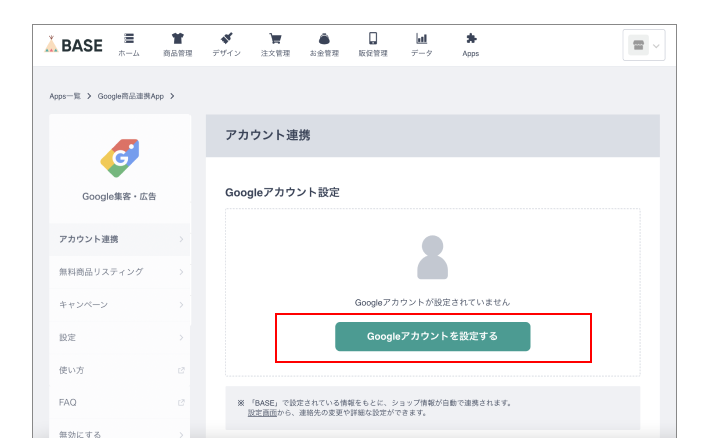713x438 pixels.
Task: Click the BASE logo
Action: point(74,45)
